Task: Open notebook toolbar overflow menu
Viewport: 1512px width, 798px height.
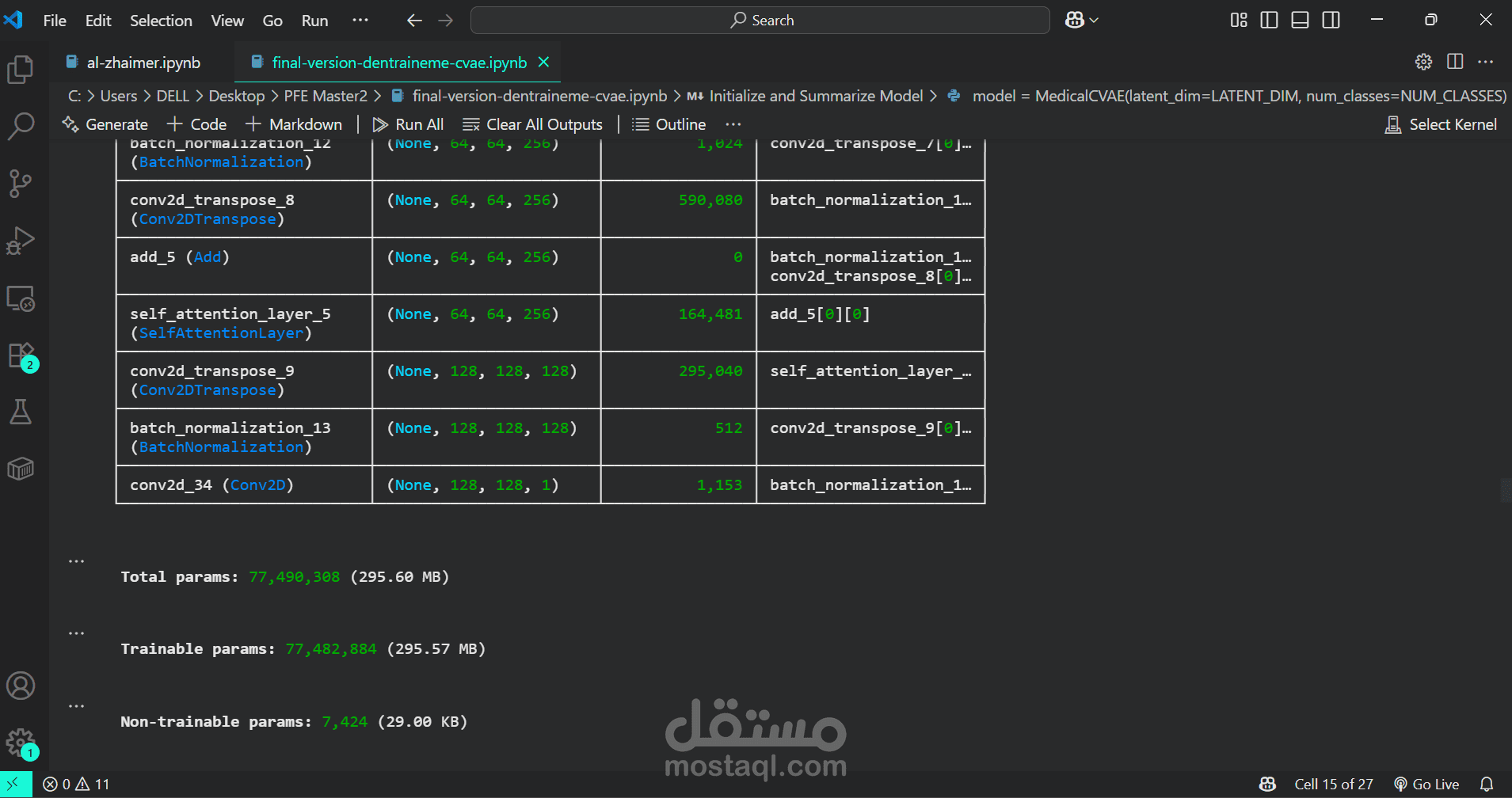Action: coord(733,124)
